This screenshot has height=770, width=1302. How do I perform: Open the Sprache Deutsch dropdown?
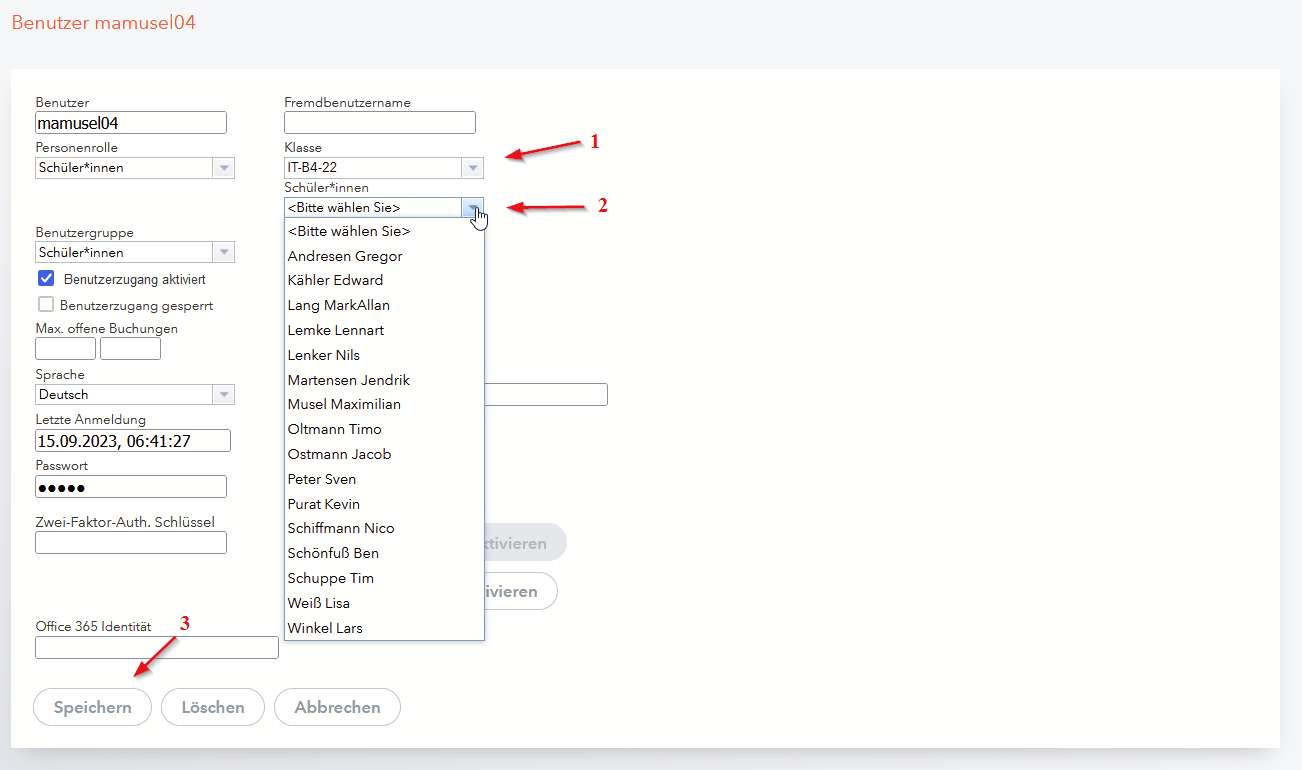click(135, 395)
